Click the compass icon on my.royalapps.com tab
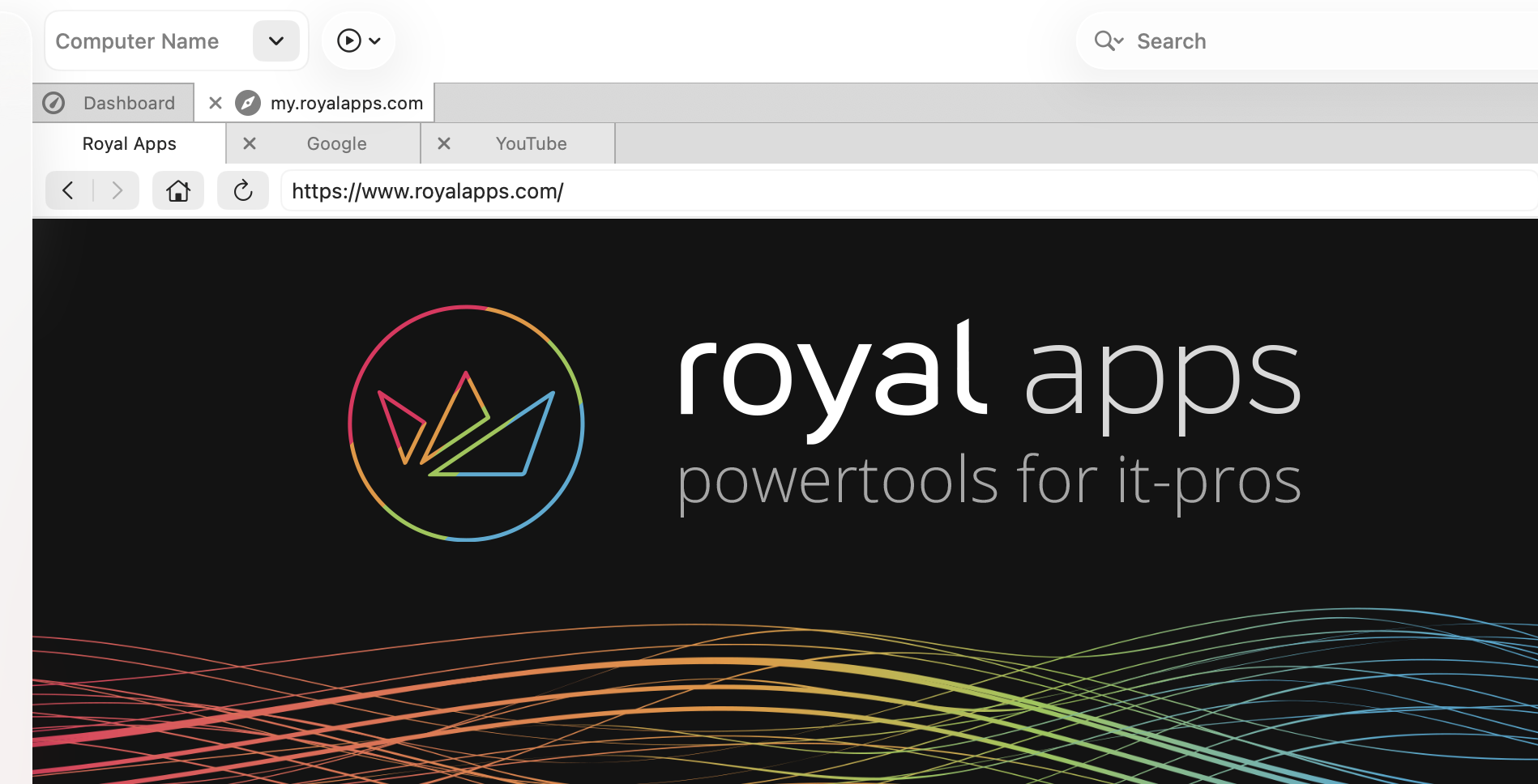 (x=248, y=103)
